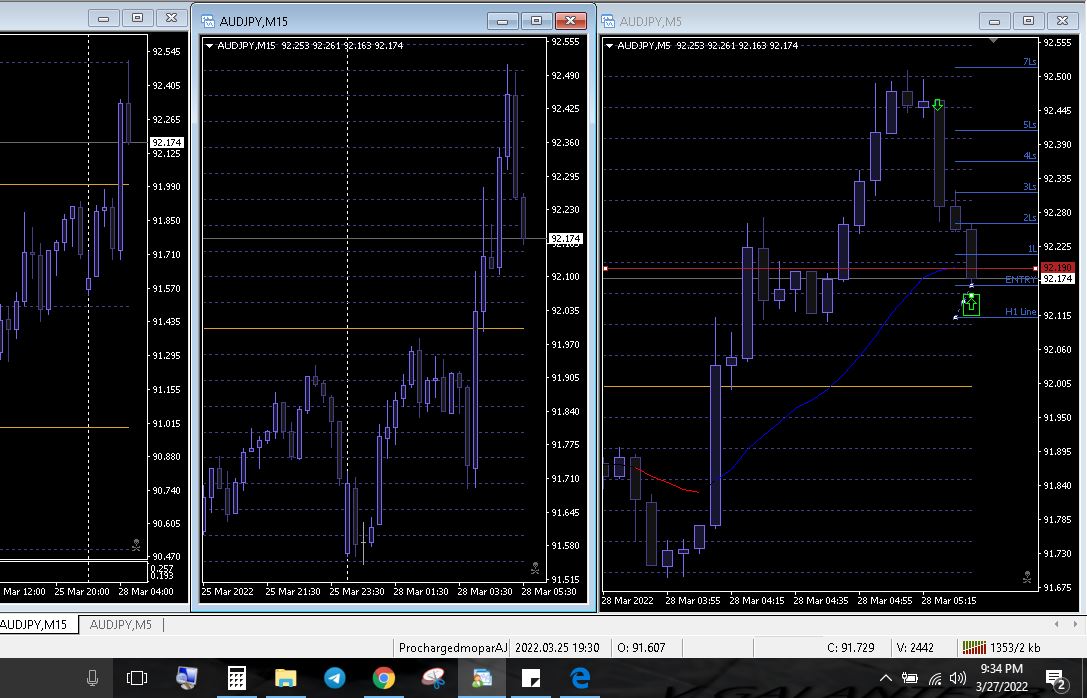Select the ENTRY line label
This screenshot has width=1087, height=698.
[x=1020, y=279]
